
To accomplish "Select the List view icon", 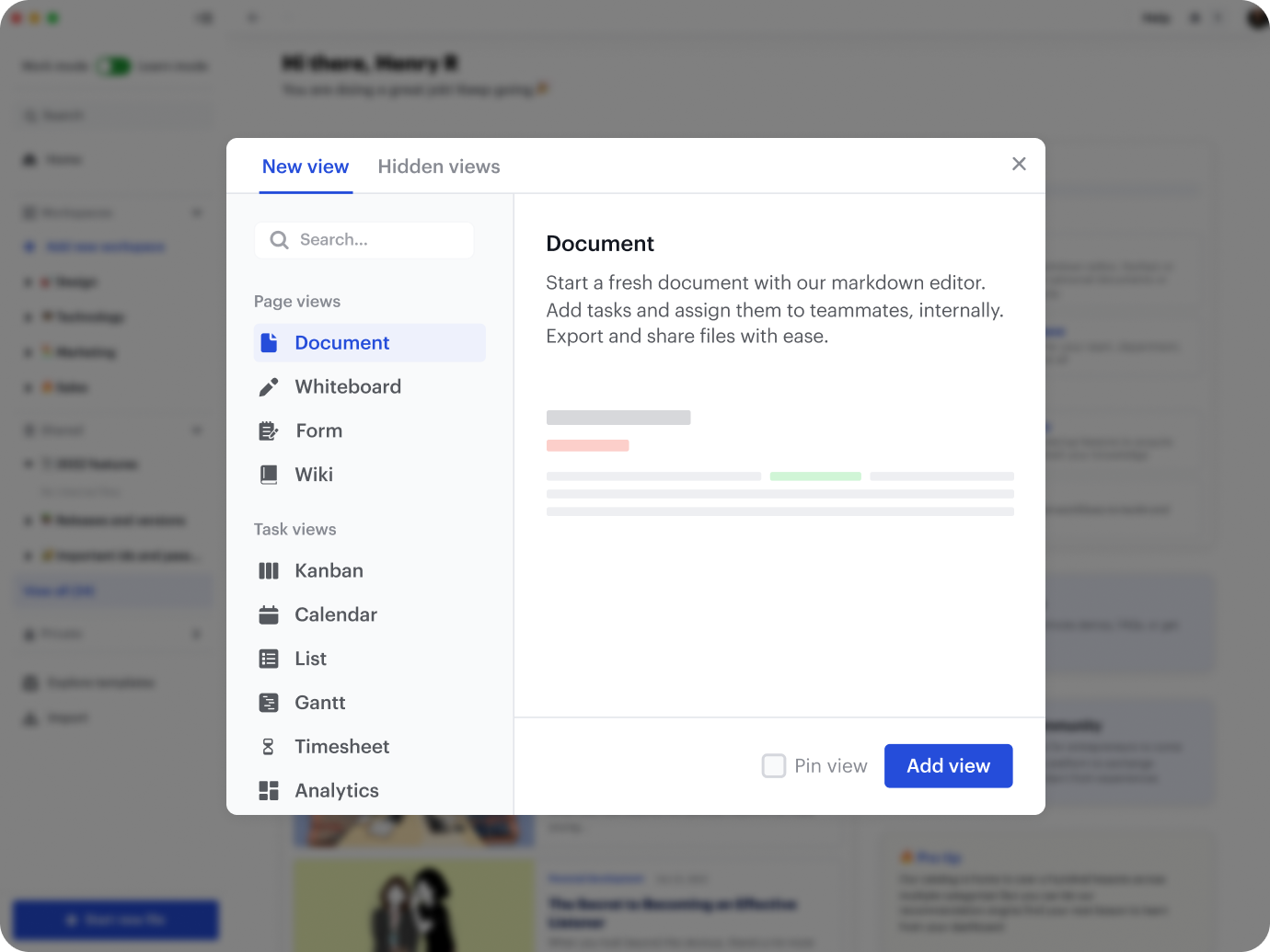I will tap(269, 659).
